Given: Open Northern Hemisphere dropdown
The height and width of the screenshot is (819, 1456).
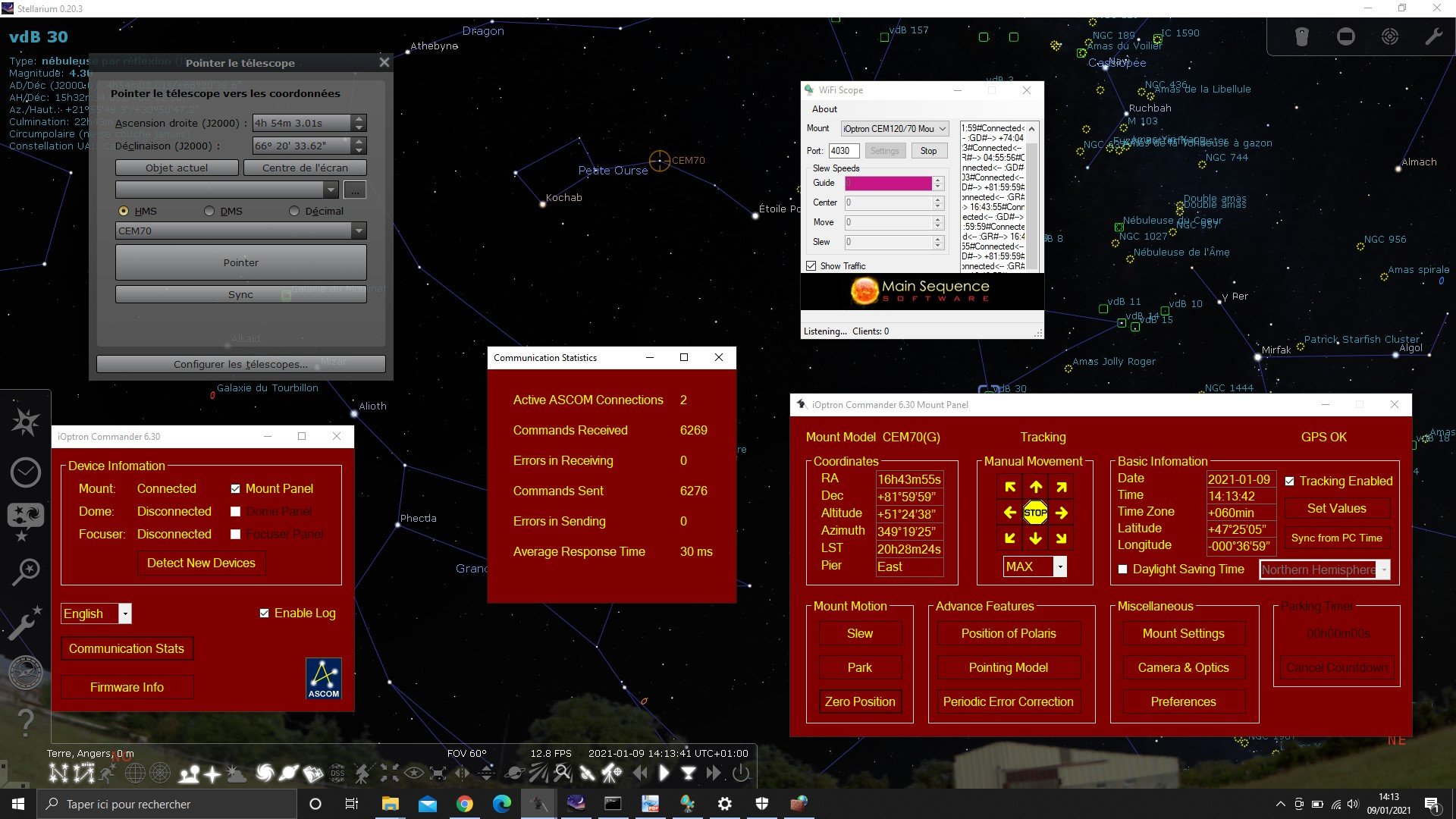Looking at the screenshot, I should pos(1385,570).
